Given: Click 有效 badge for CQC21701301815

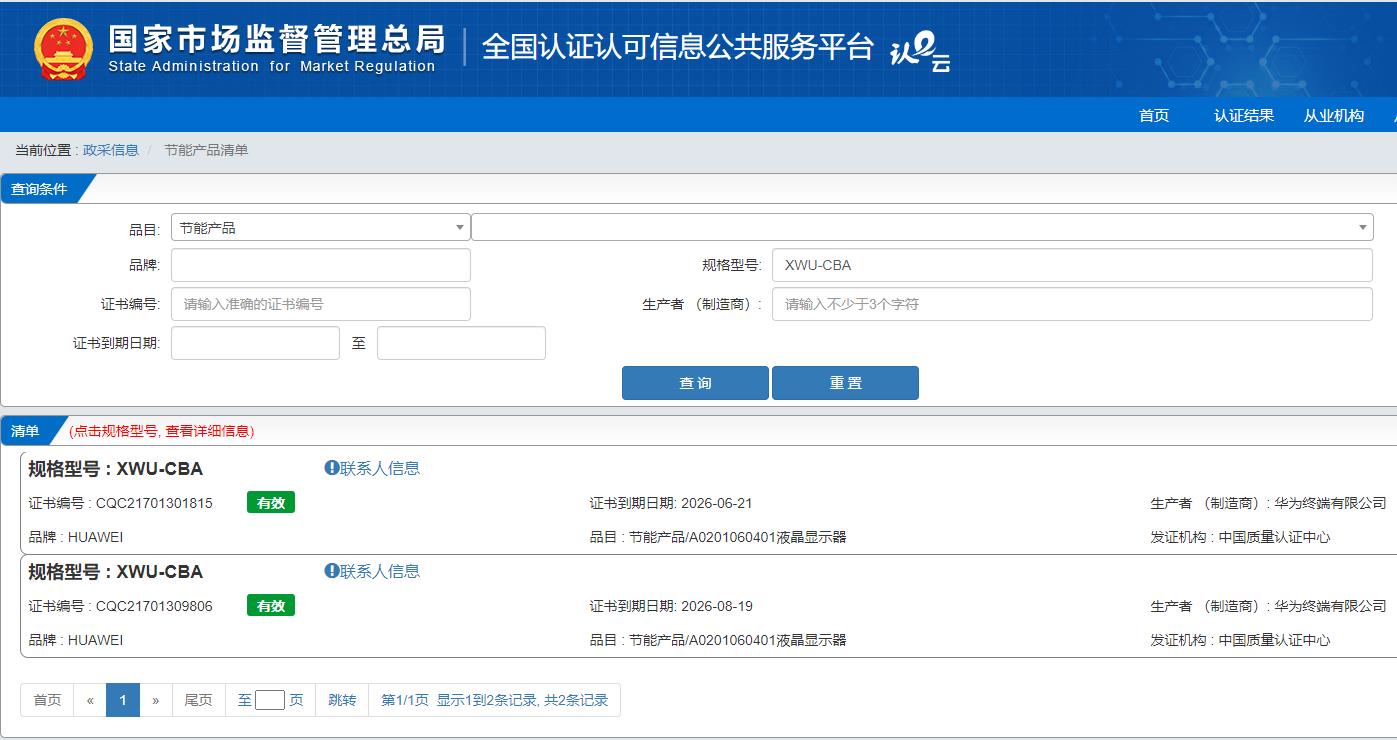Looking at the screenshot, I should [x=271, y=503].
